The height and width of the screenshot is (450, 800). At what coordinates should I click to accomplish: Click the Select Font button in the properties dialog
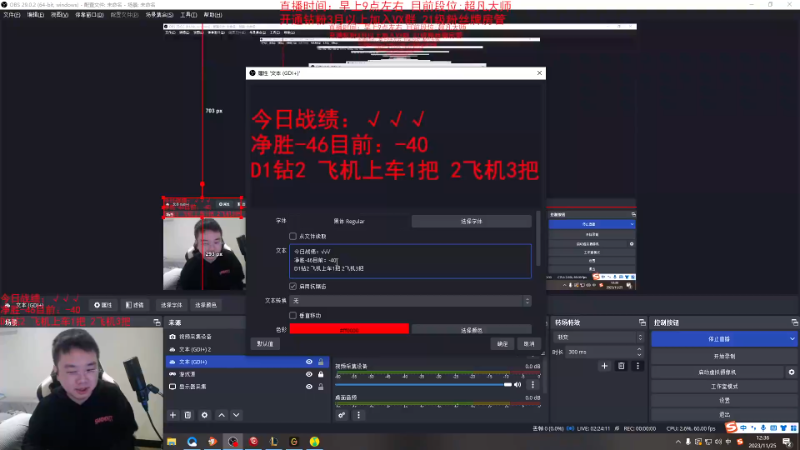[471, 221]
